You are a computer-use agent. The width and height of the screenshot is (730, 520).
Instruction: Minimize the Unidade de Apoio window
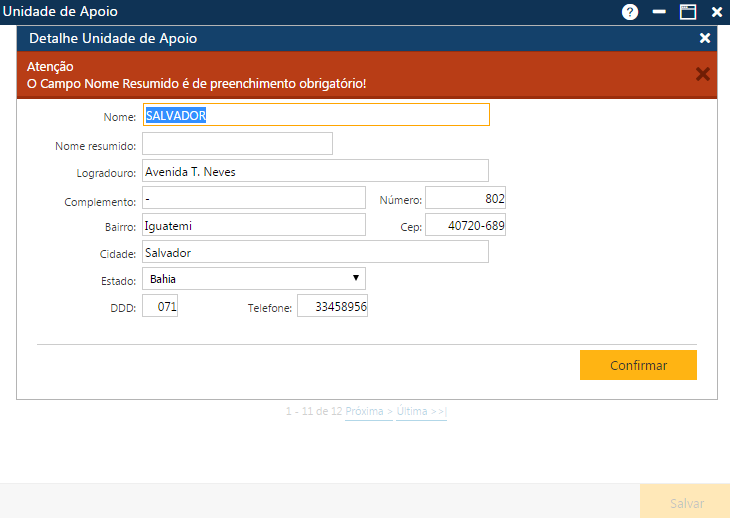pos(658,12)
